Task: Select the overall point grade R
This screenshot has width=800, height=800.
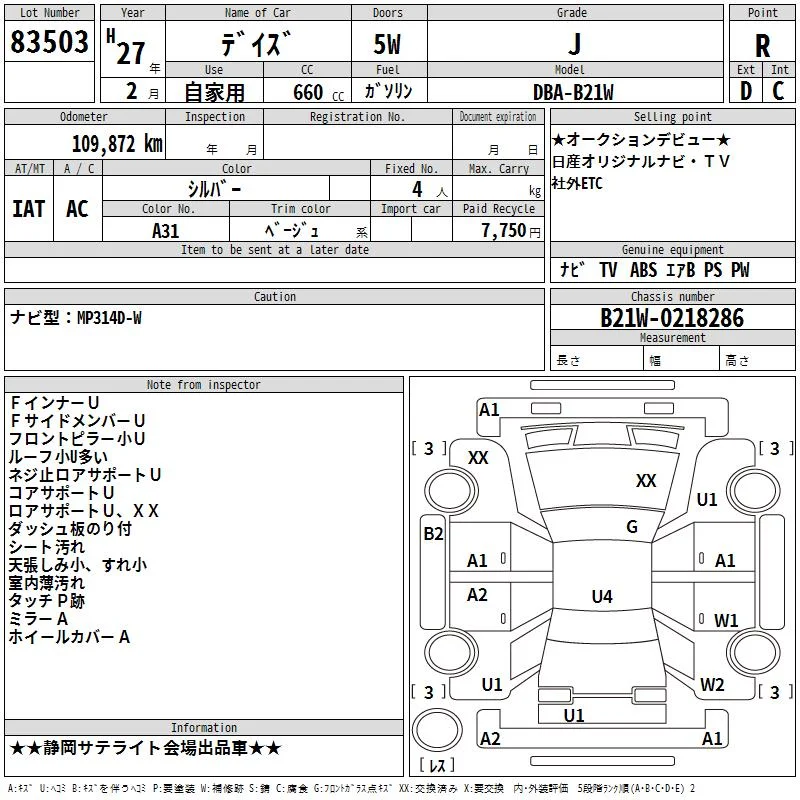Action: coord(762,45)
